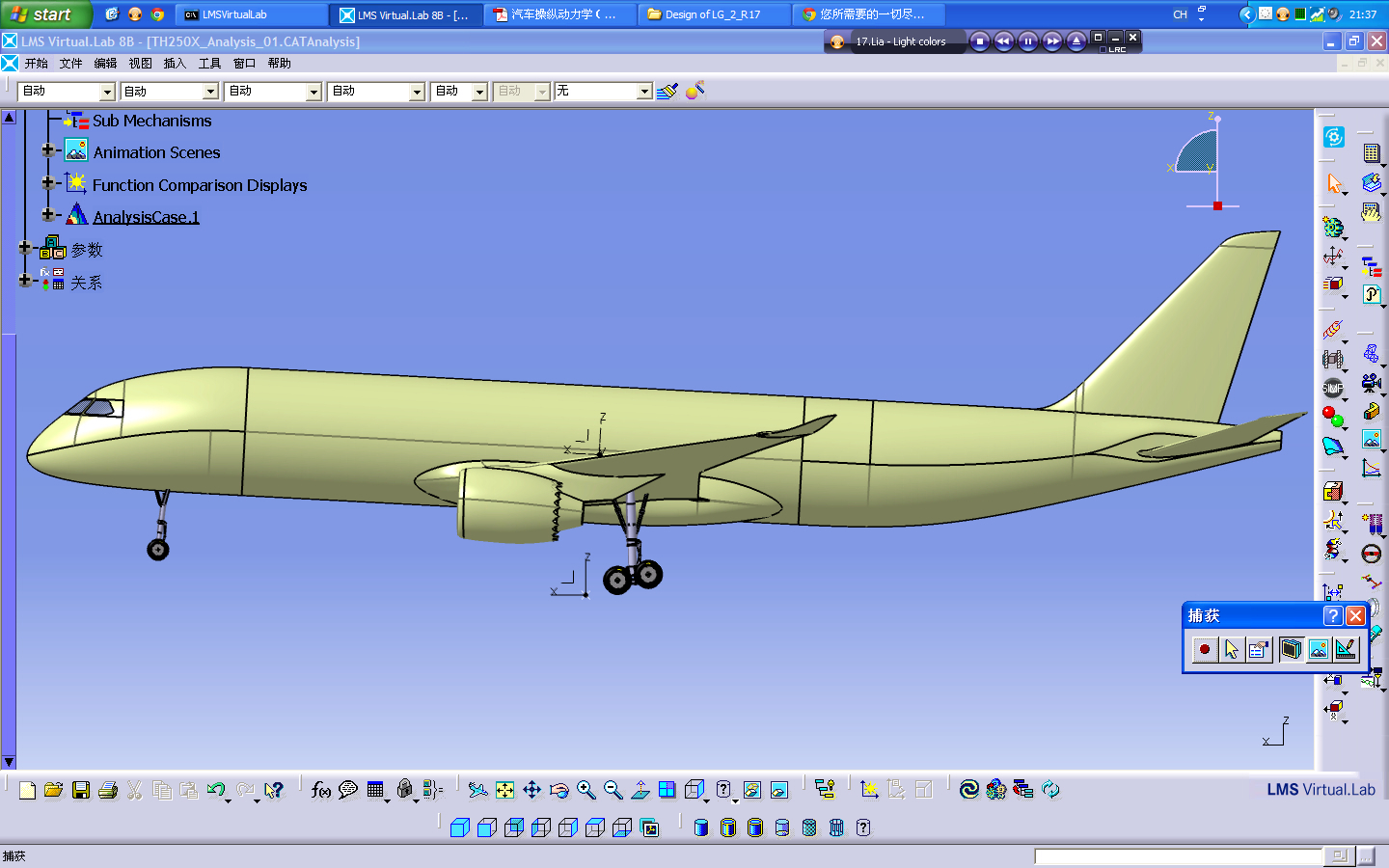Image resolution: width=1389 pixels, height=868 pixels.
Task: Switch to LMSVirtualLab taskbar window
Action: (253, 14)
